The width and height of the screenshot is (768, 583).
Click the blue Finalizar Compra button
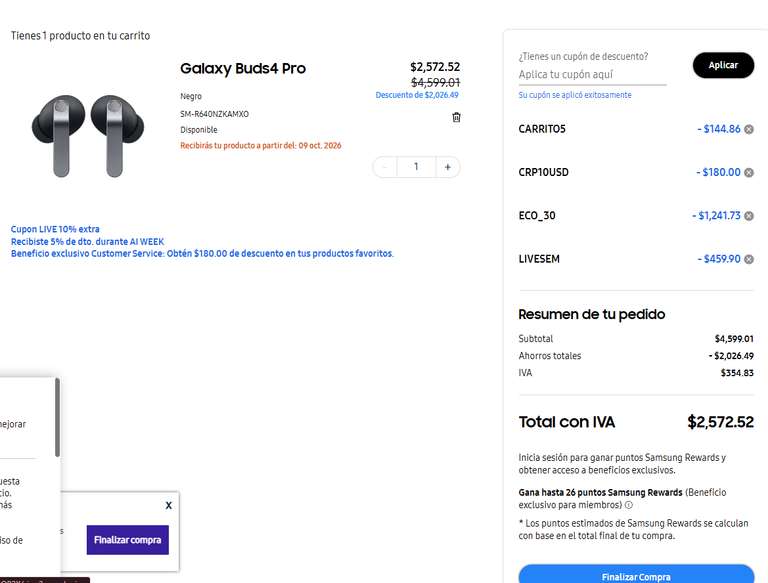(x=636, y=575)
